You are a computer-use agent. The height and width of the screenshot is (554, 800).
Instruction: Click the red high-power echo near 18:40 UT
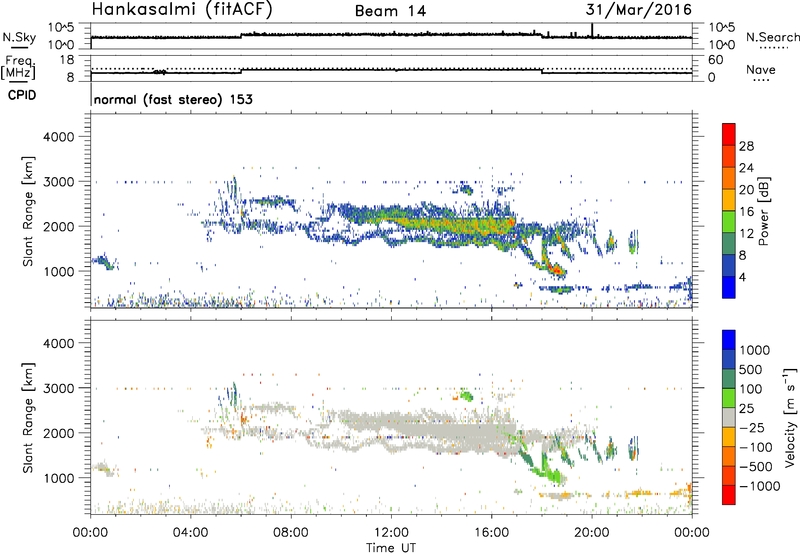point(558,270)
